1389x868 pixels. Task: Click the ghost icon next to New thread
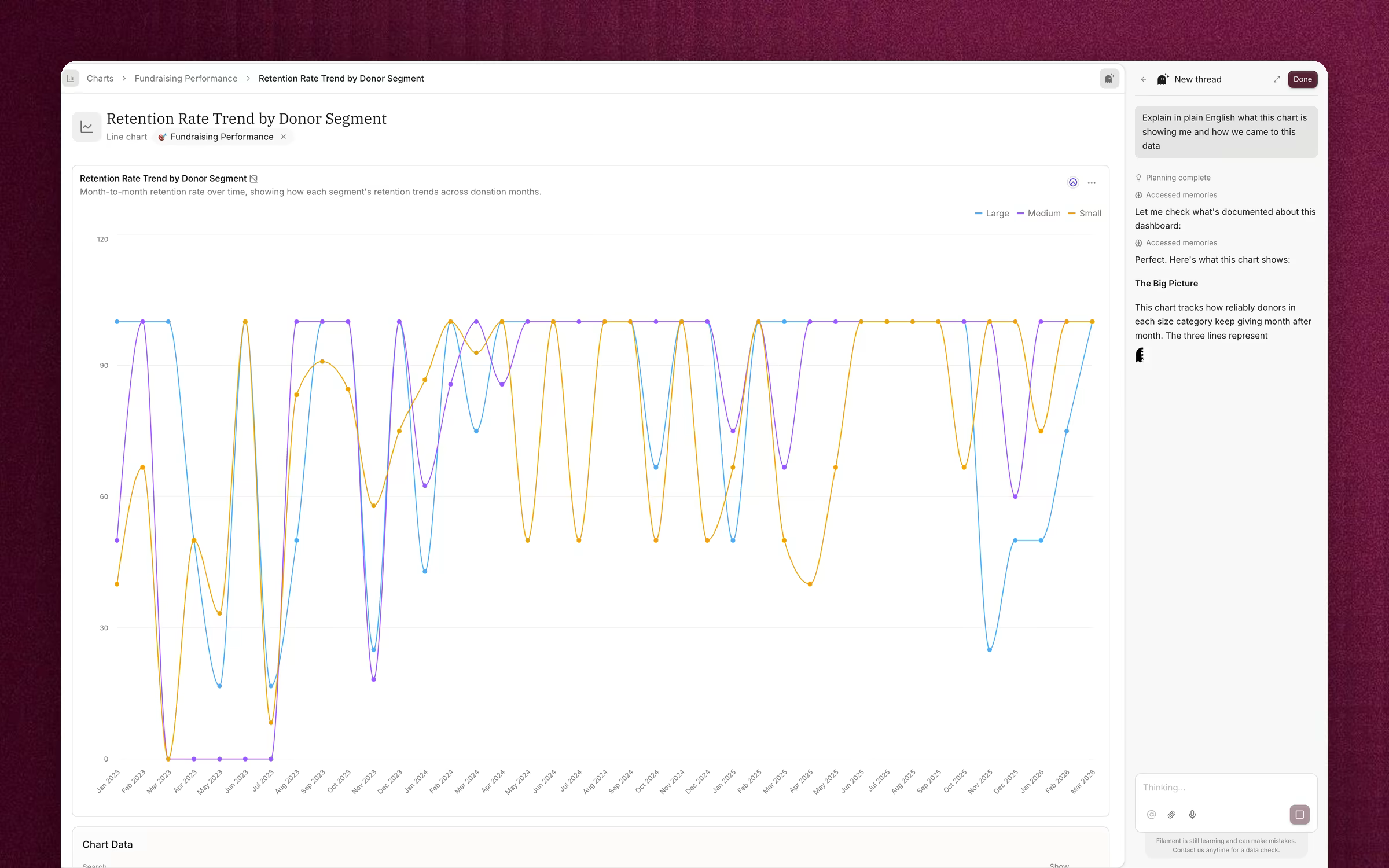point(1163,79)
